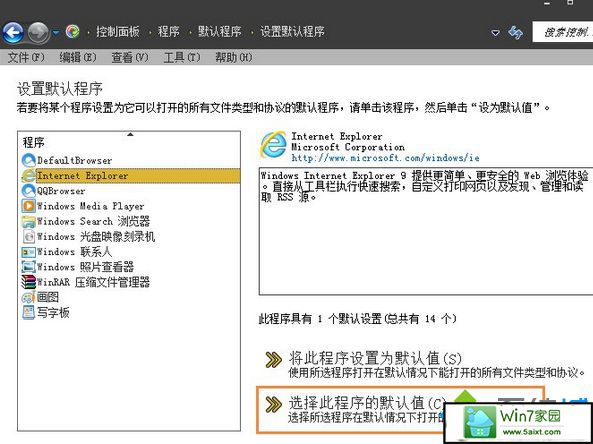Click the Internet Explorer 9 description box
Viewport: 593px width, 444px height.
426,231
